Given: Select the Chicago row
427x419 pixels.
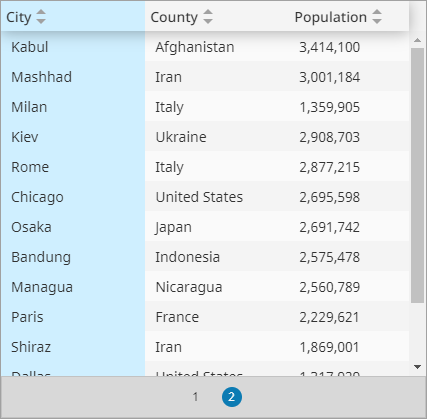Looking at the screenshot, I should coord(205,197).
